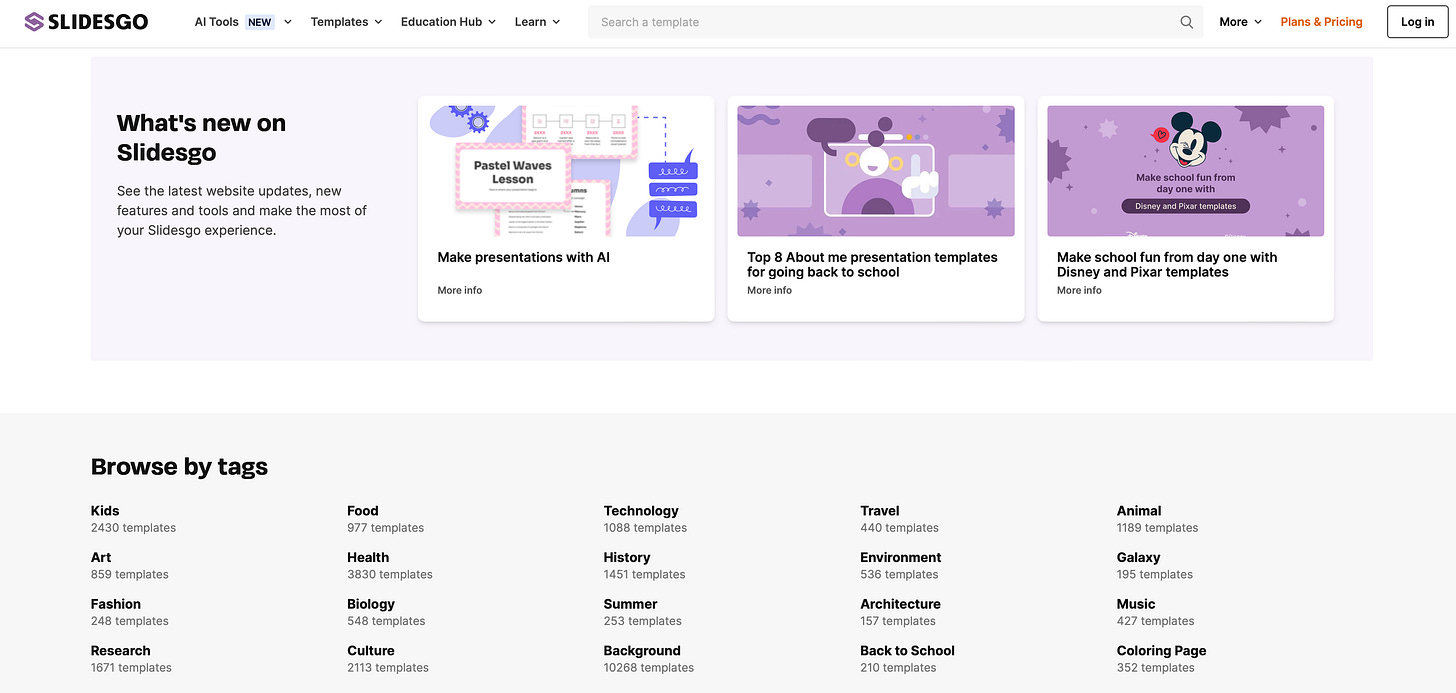1456x693 pixels.
Task: Open the About me templates thumbnail image
Action: (x=876, y=171)
